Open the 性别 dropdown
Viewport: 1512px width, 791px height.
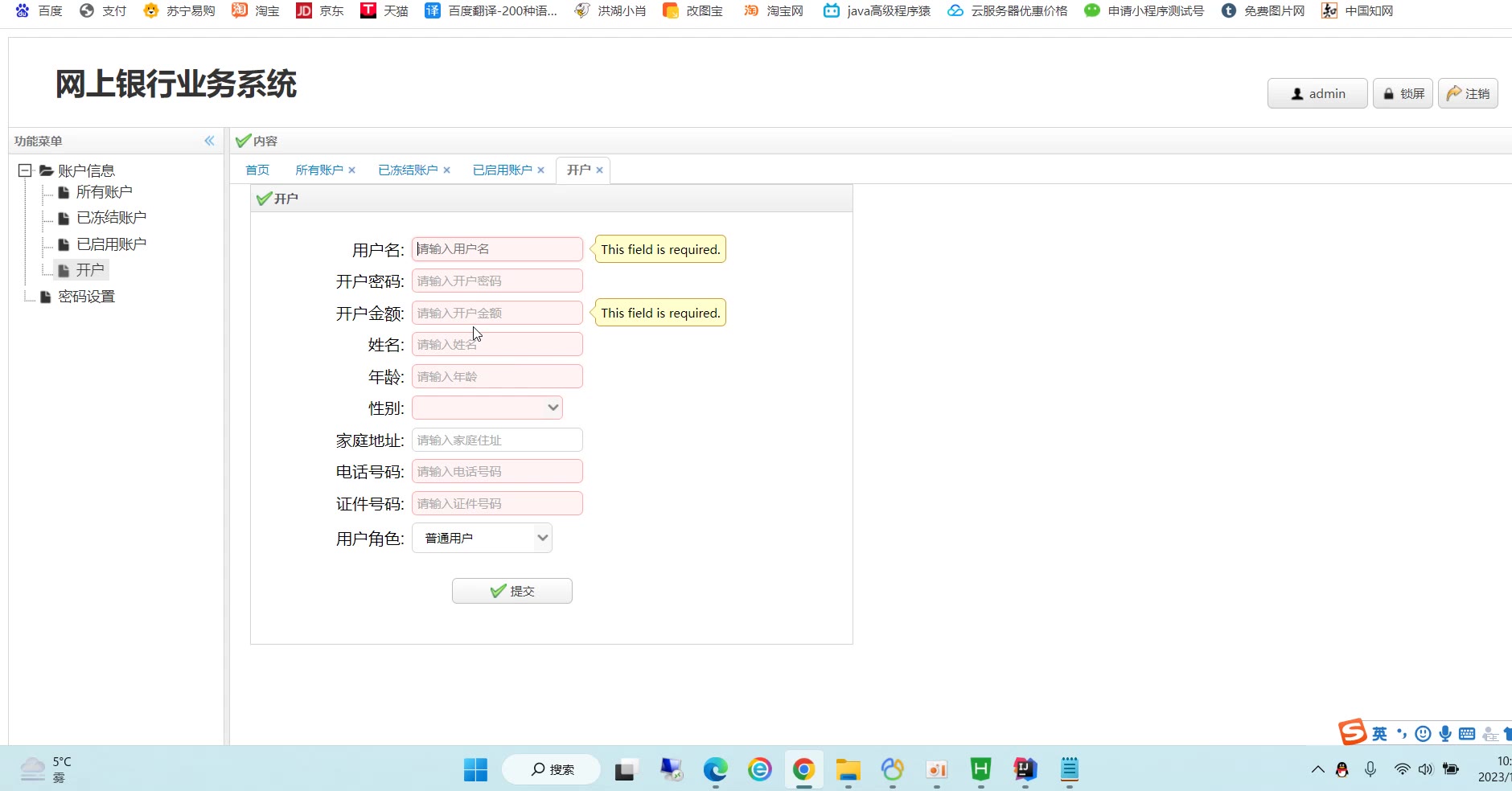487,408
